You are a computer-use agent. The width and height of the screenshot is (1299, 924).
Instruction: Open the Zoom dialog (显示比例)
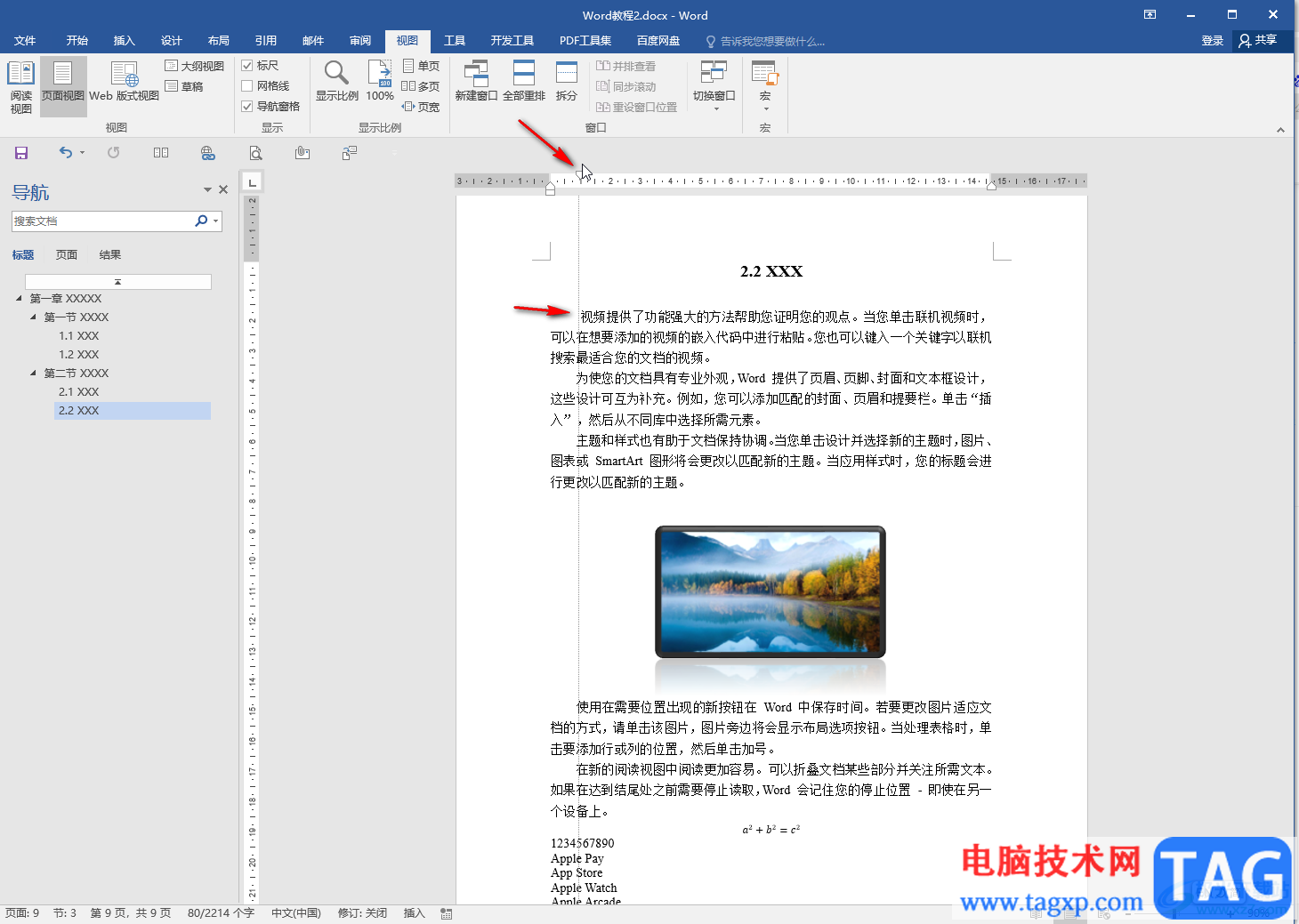coord(336,81)
